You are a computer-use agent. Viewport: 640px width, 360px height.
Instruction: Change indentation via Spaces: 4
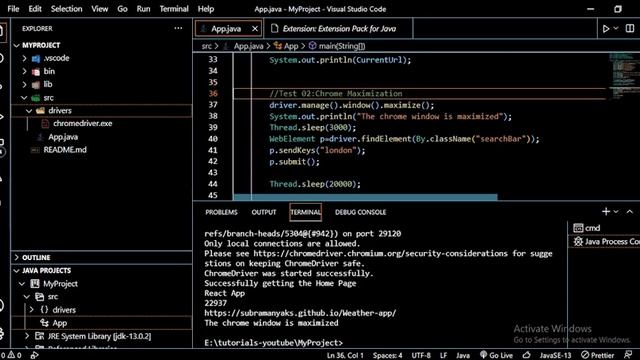[x=387, y=356]
